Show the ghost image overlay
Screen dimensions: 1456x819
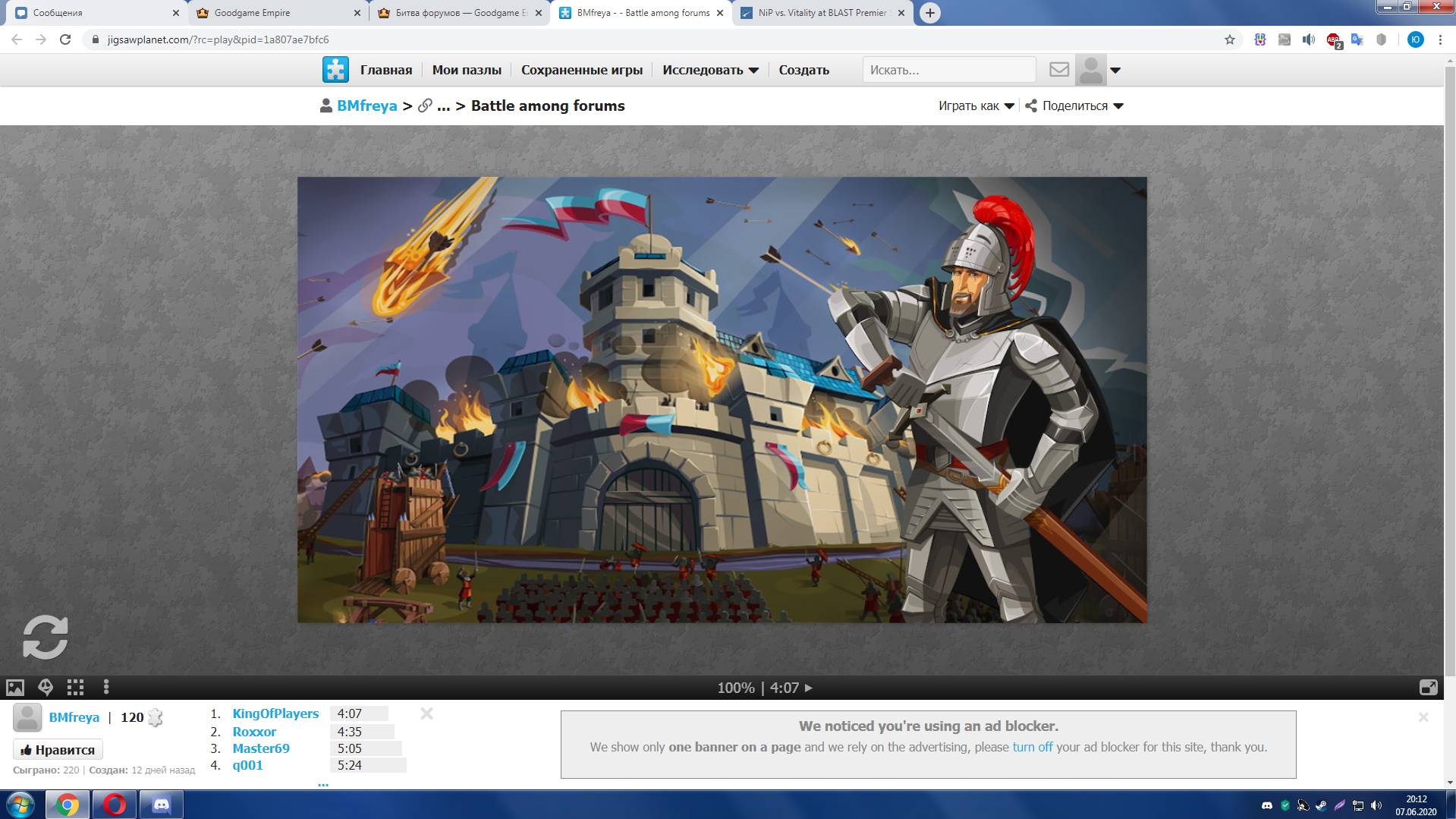pyautogui.click(x=46, y=688)
